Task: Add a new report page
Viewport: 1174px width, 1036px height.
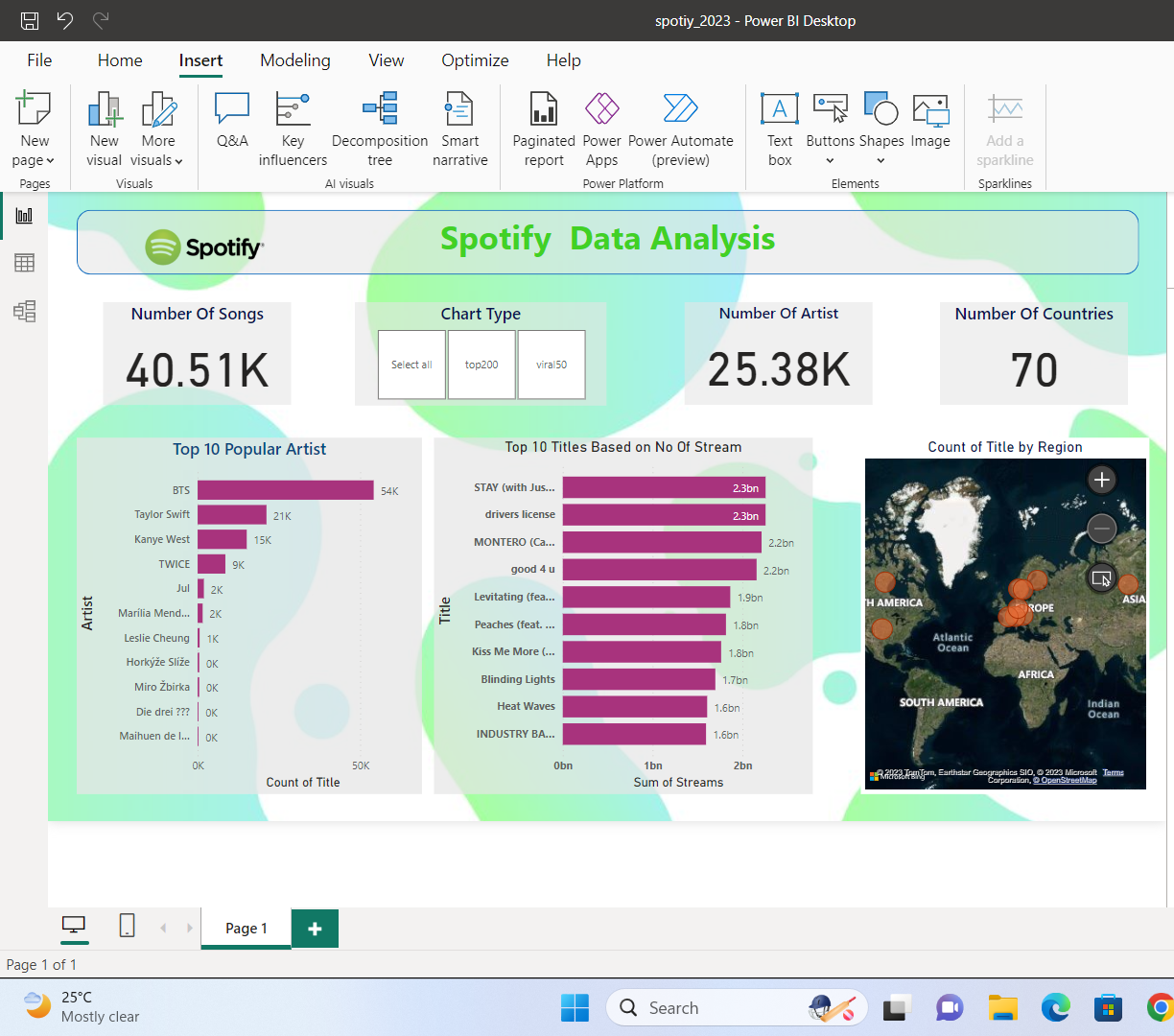Action: [x=315, y=929]
